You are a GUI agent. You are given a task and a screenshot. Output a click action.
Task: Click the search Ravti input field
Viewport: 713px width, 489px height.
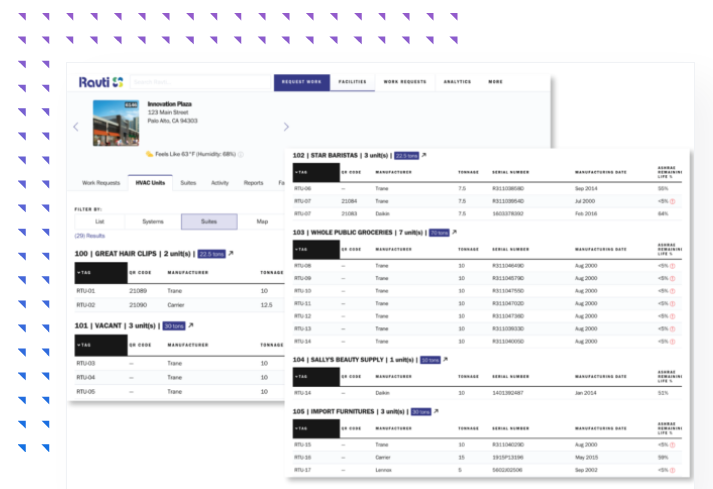(x=201, y=82)
